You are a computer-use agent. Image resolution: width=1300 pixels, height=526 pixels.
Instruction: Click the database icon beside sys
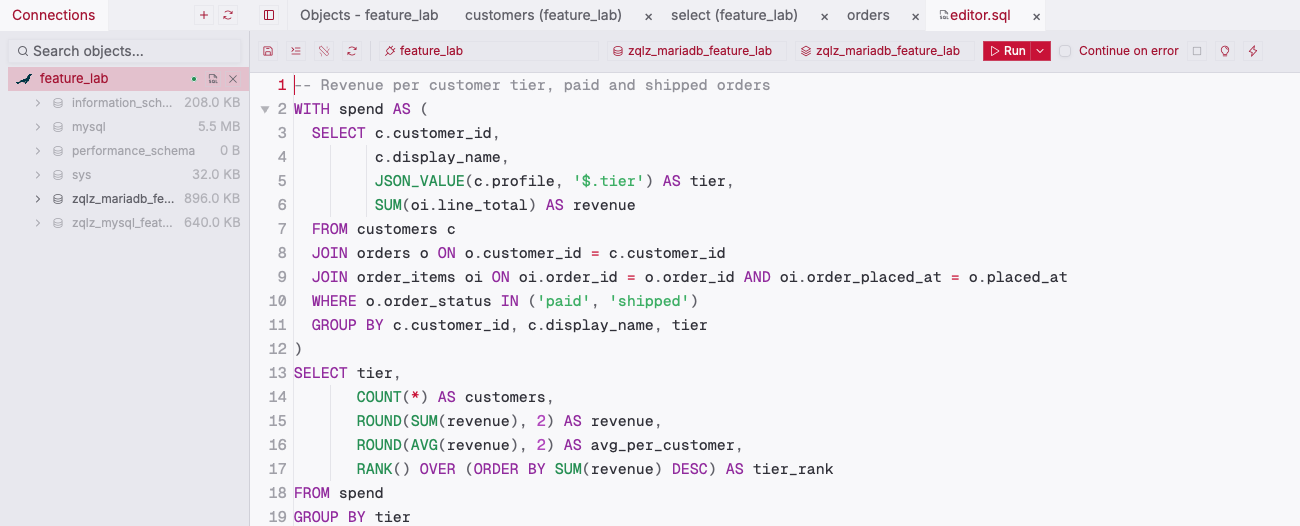pos(57,175)
